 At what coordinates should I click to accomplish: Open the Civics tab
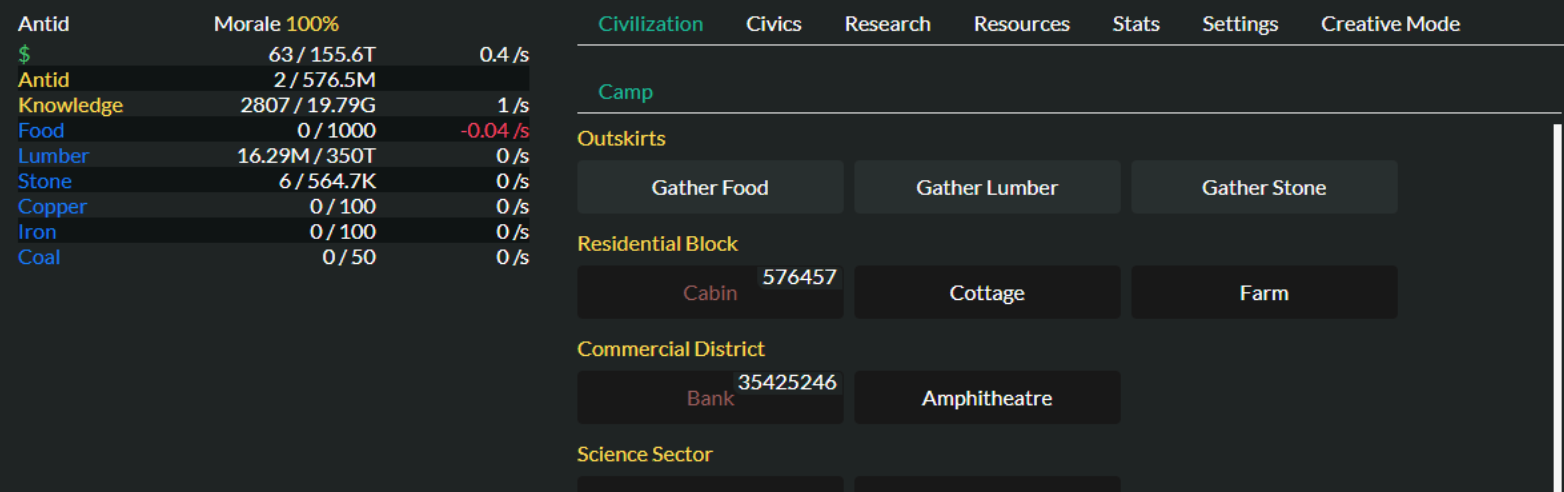point(773,24)
